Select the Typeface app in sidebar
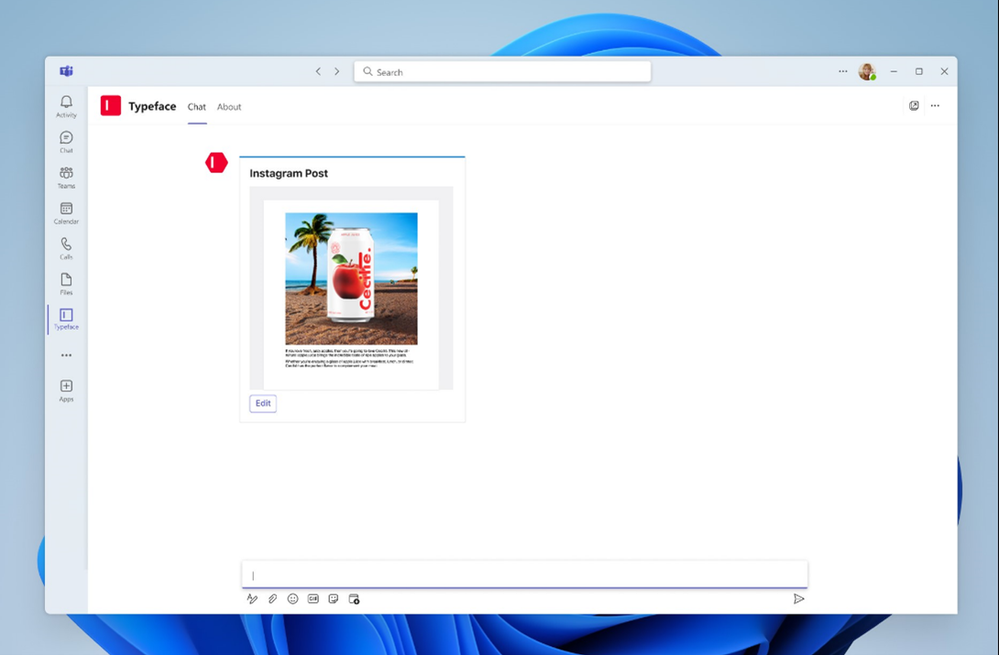 click(x=66, y=319)
